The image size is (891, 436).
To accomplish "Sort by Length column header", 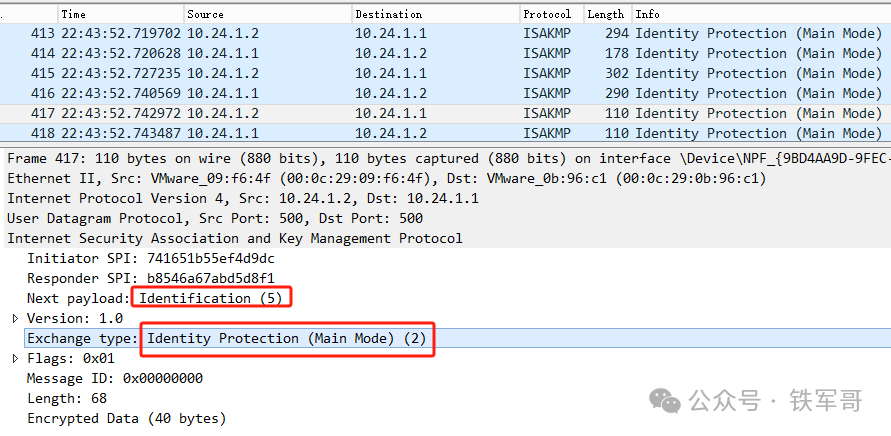I will tap(608, 14).
